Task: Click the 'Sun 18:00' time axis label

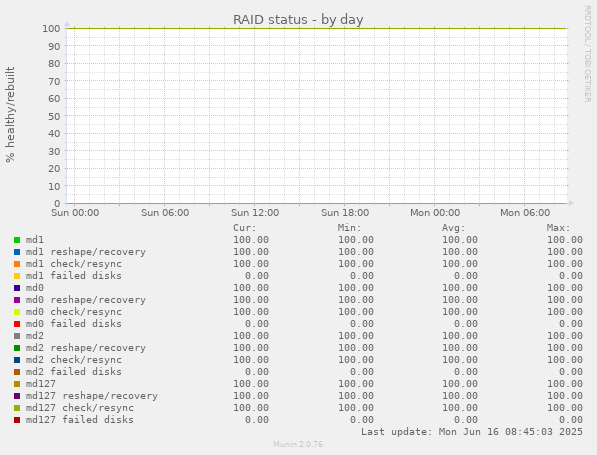Action: point(345,212)
